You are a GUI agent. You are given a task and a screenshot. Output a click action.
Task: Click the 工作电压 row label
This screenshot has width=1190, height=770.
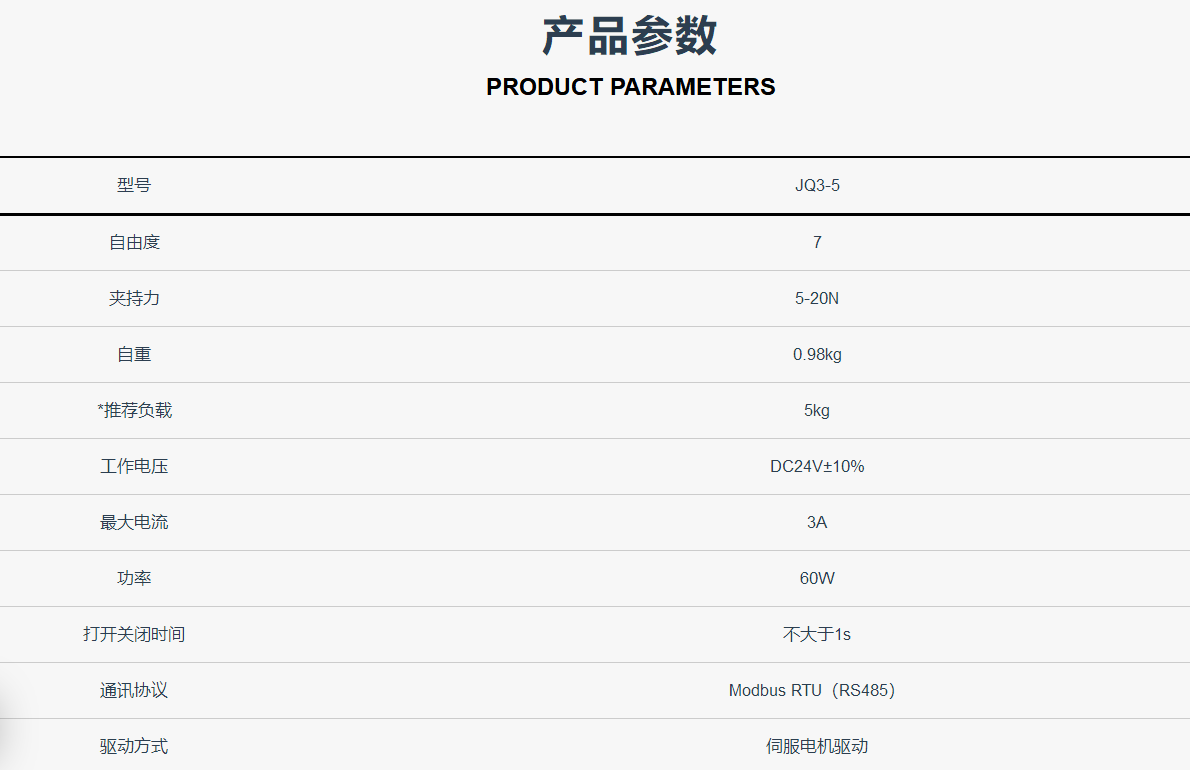pyautogui.click(x=134, y=467)
